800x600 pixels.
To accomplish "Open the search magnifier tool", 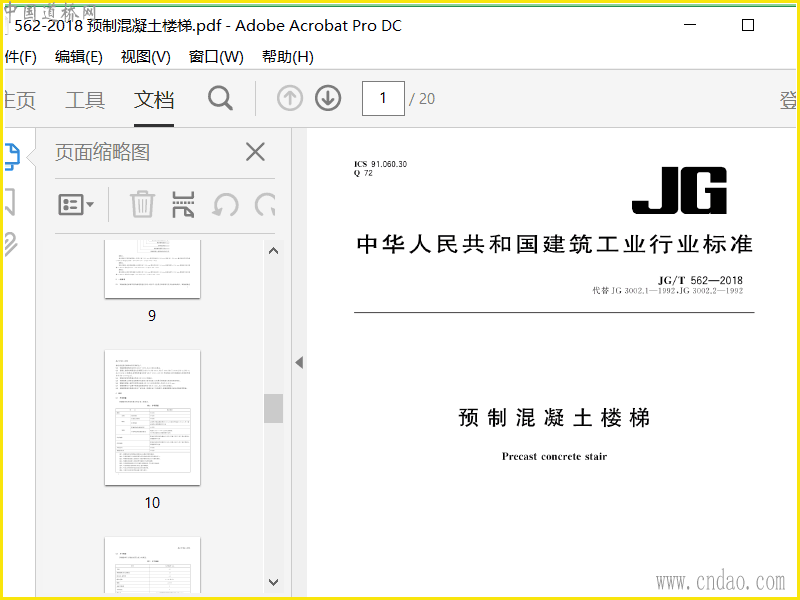I will tap(220, 98).
